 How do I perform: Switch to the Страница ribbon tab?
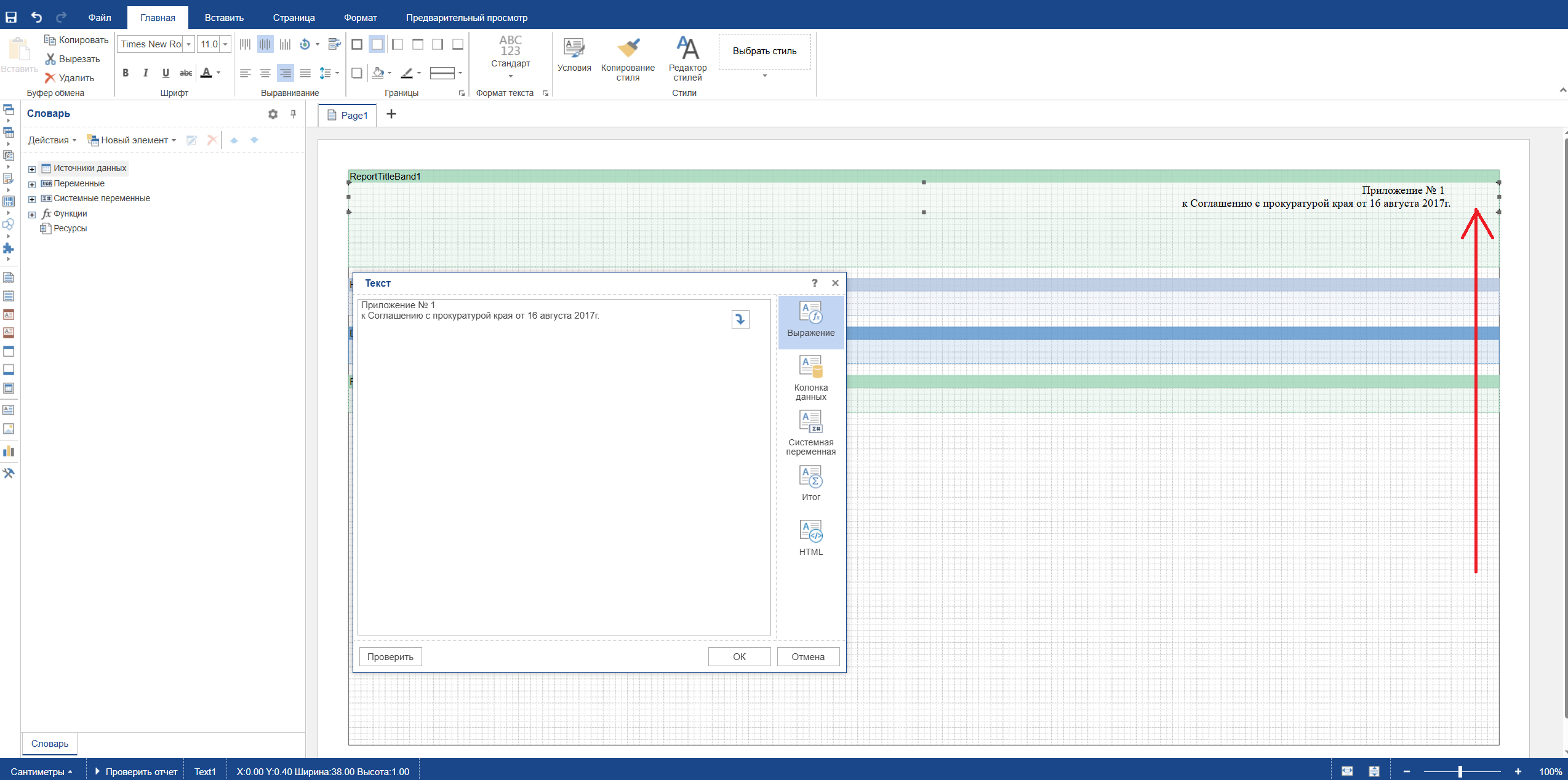(x=294, y=18)
